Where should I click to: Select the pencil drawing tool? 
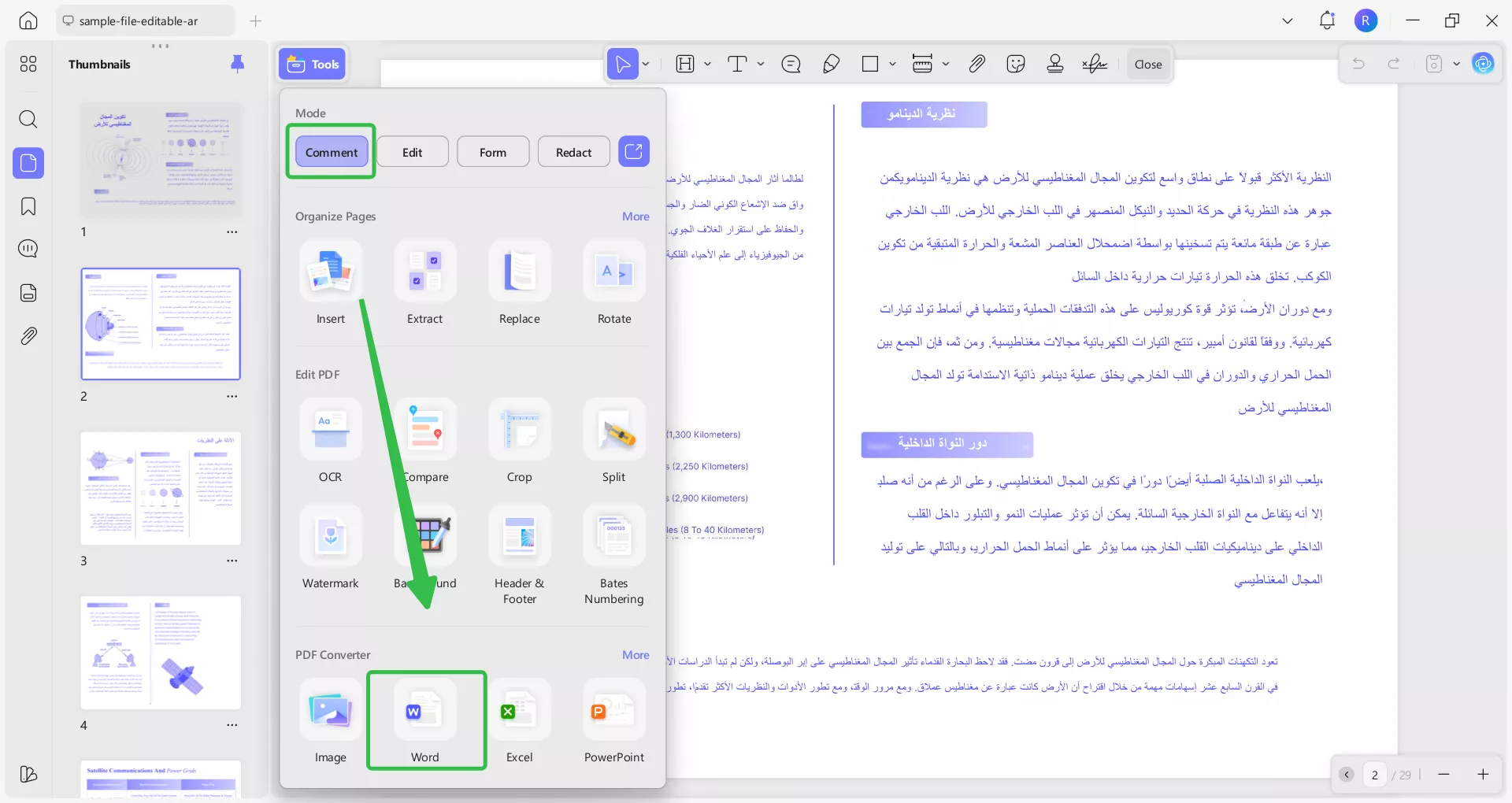pyautogui.click(x=831, y=65)
